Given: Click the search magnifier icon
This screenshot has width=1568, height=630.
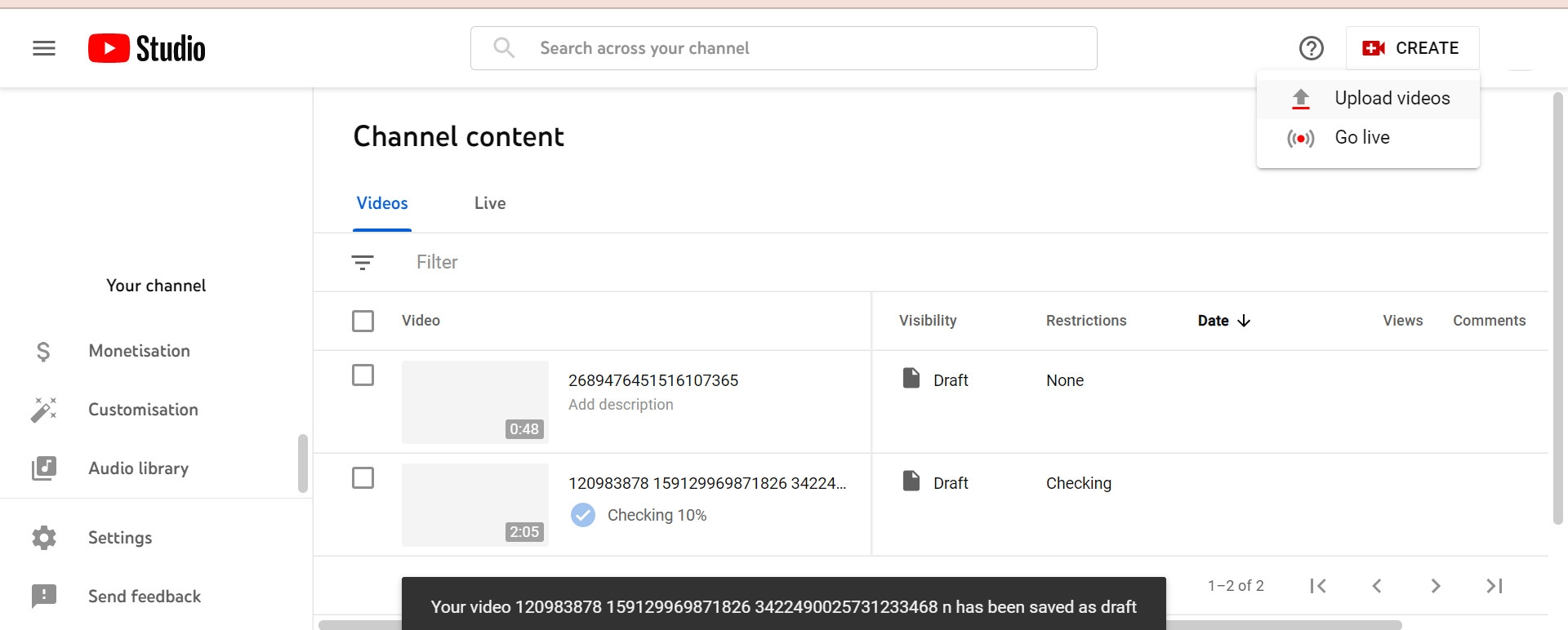Looking at the screenshot, I should [x=504, y=48].
